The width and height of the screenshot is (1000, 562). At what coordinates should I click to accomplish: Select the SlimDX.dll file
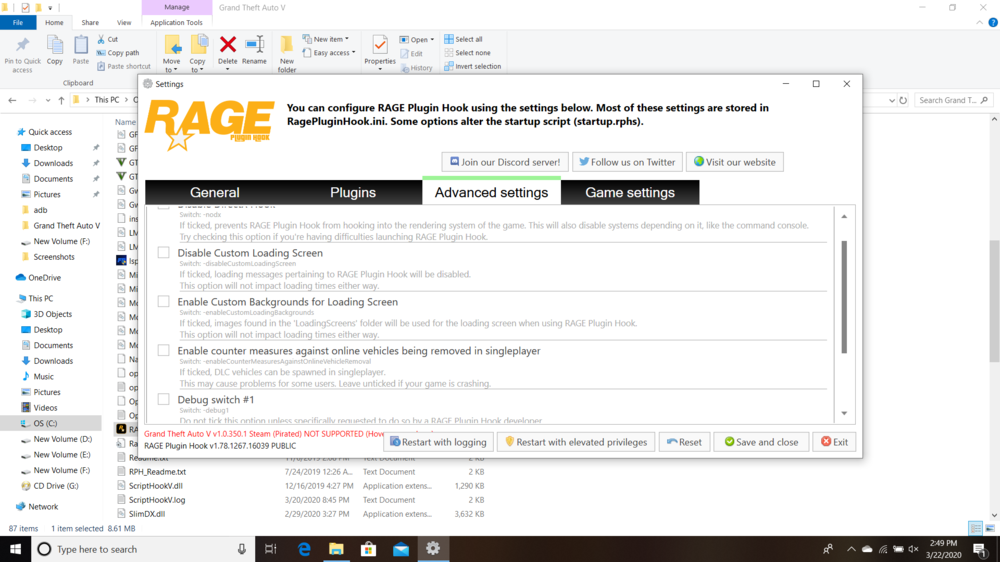[x=147, y=514]
